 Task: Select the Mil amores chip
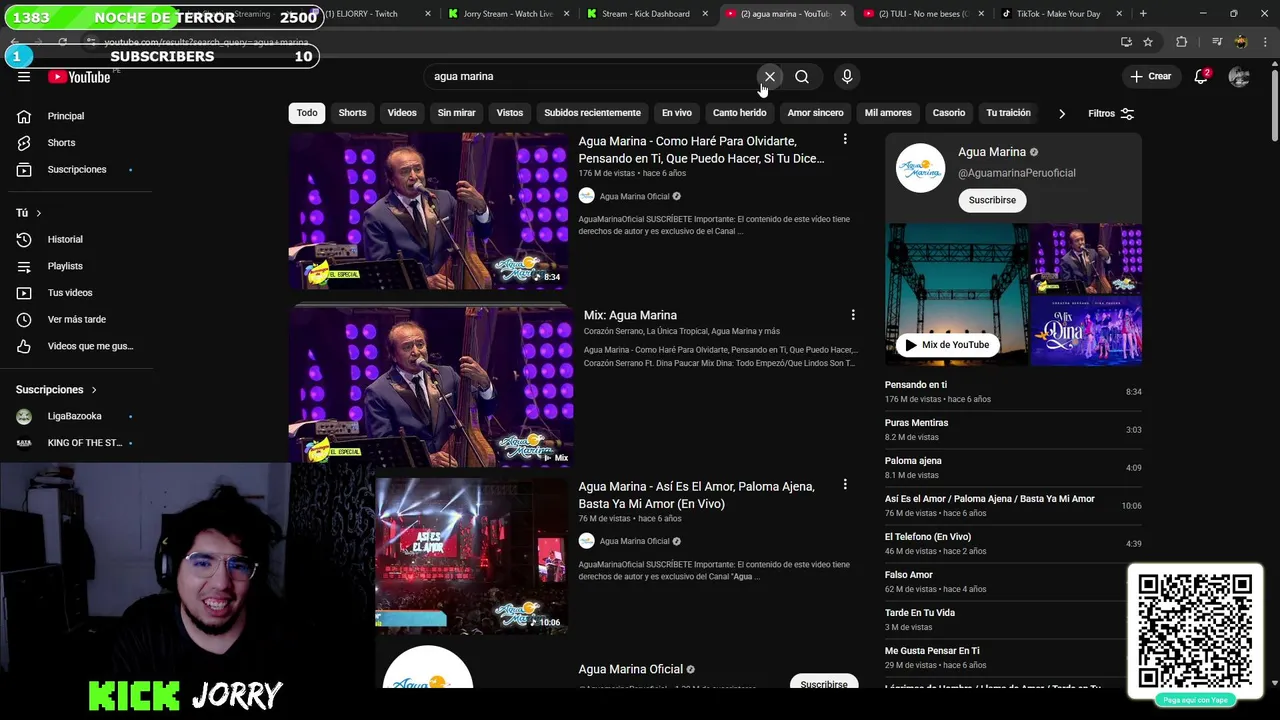[x=888, y=113]
